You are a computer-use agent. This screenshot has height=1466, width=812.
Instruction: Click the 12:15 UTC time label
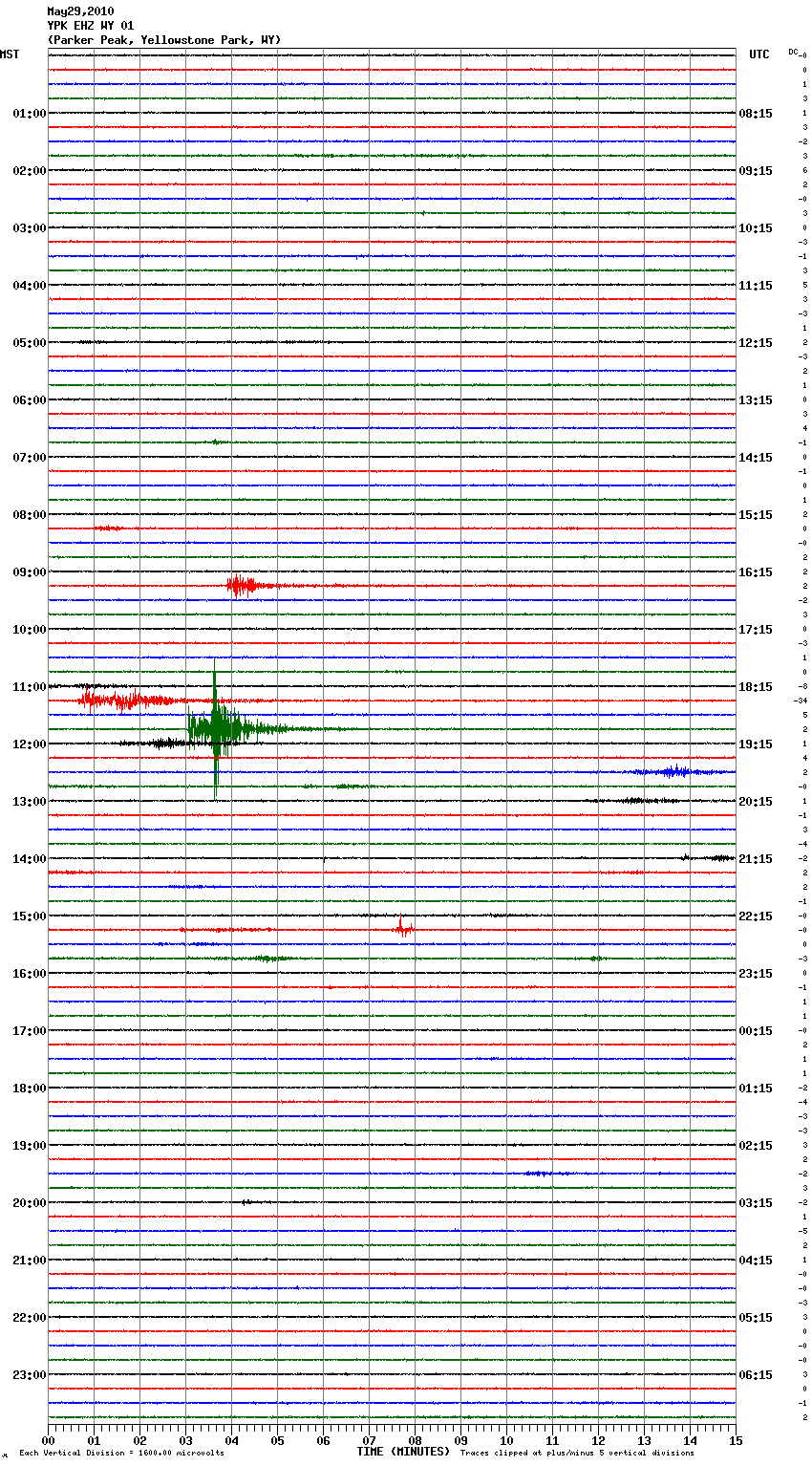[756, 343]
